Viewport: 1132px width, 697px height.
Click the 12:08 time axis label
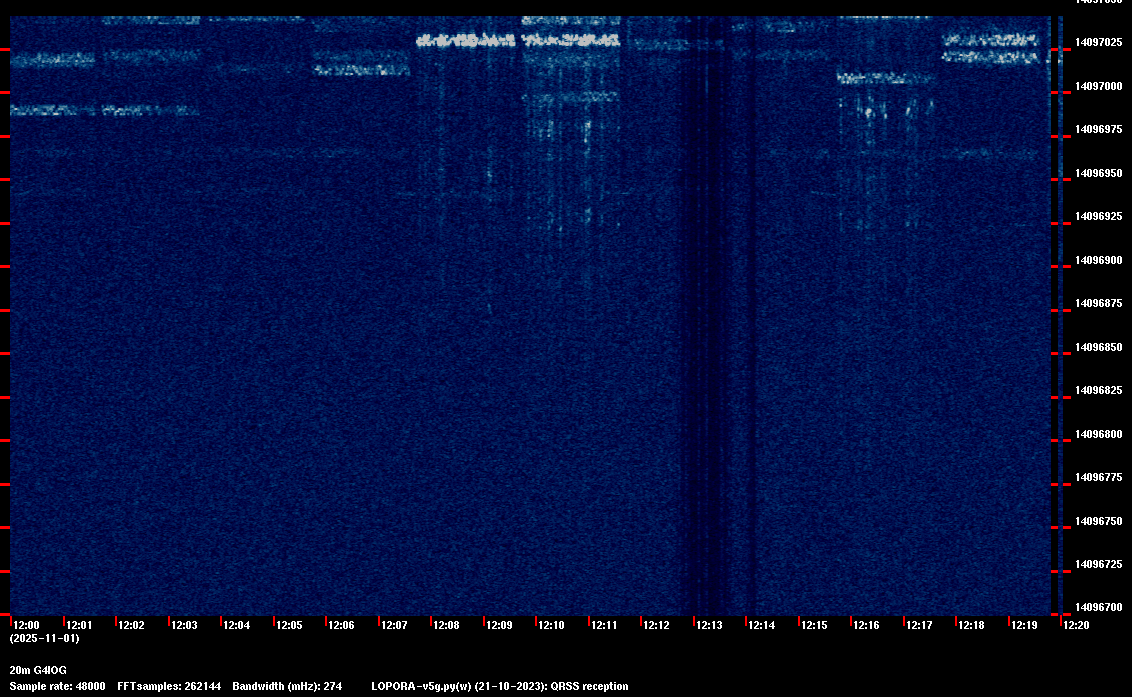pyautogui.click(x=446, y=625)
